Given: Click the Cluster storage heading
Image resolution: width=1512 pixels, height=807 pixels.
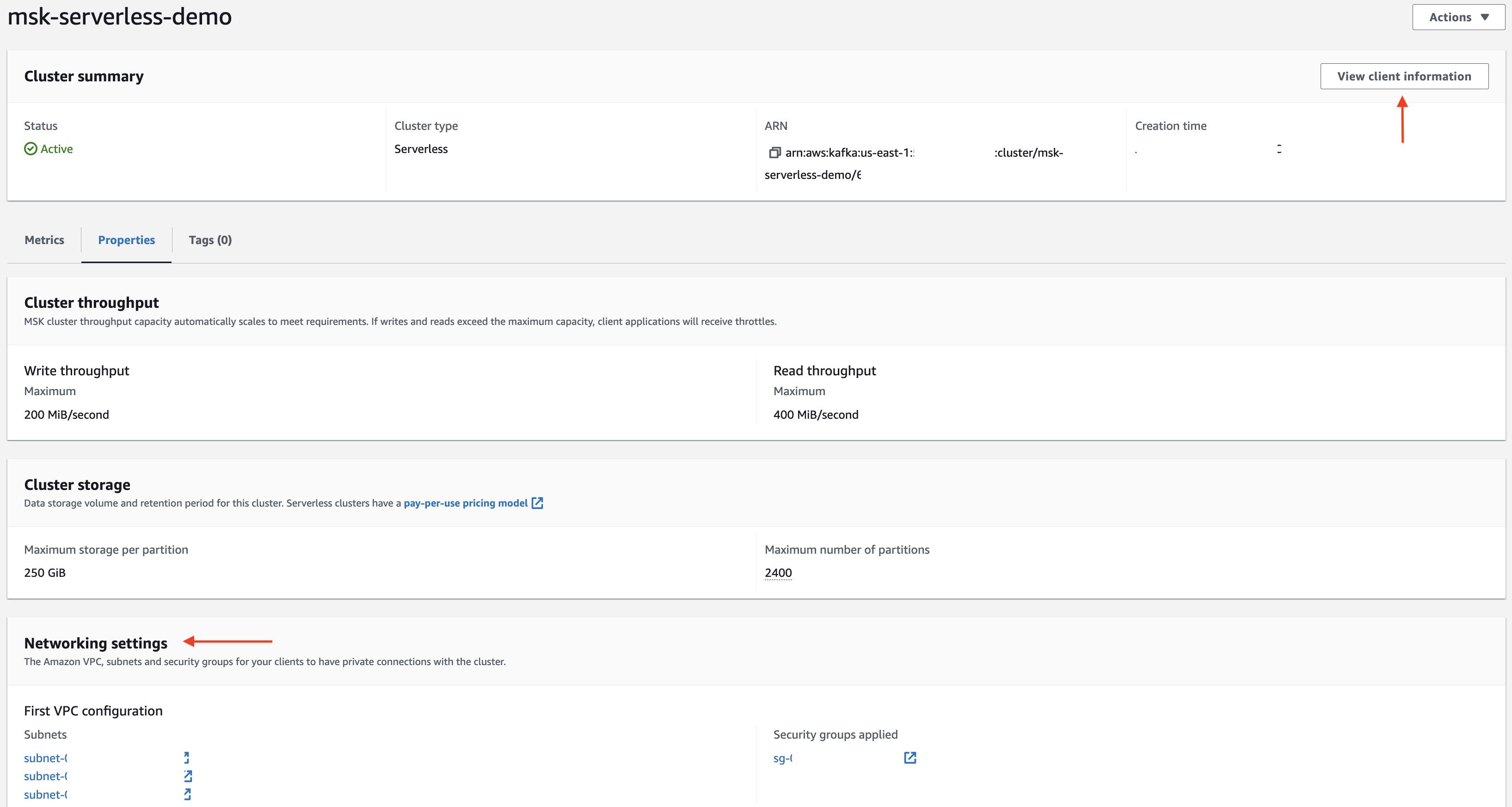Looking at the screenshot, I should point(77,485).
